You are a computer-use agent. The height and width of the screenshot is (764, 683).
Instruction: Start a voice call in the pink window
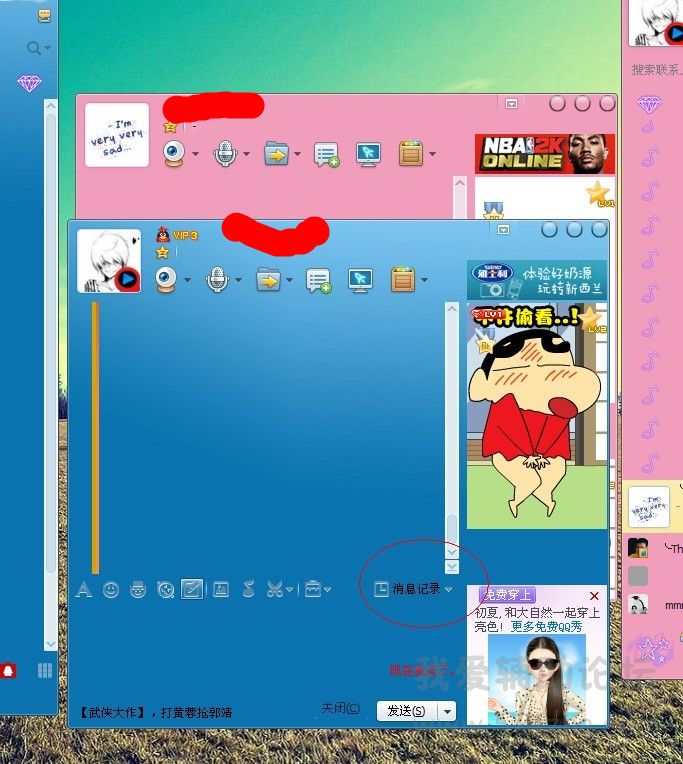[225, 153]
